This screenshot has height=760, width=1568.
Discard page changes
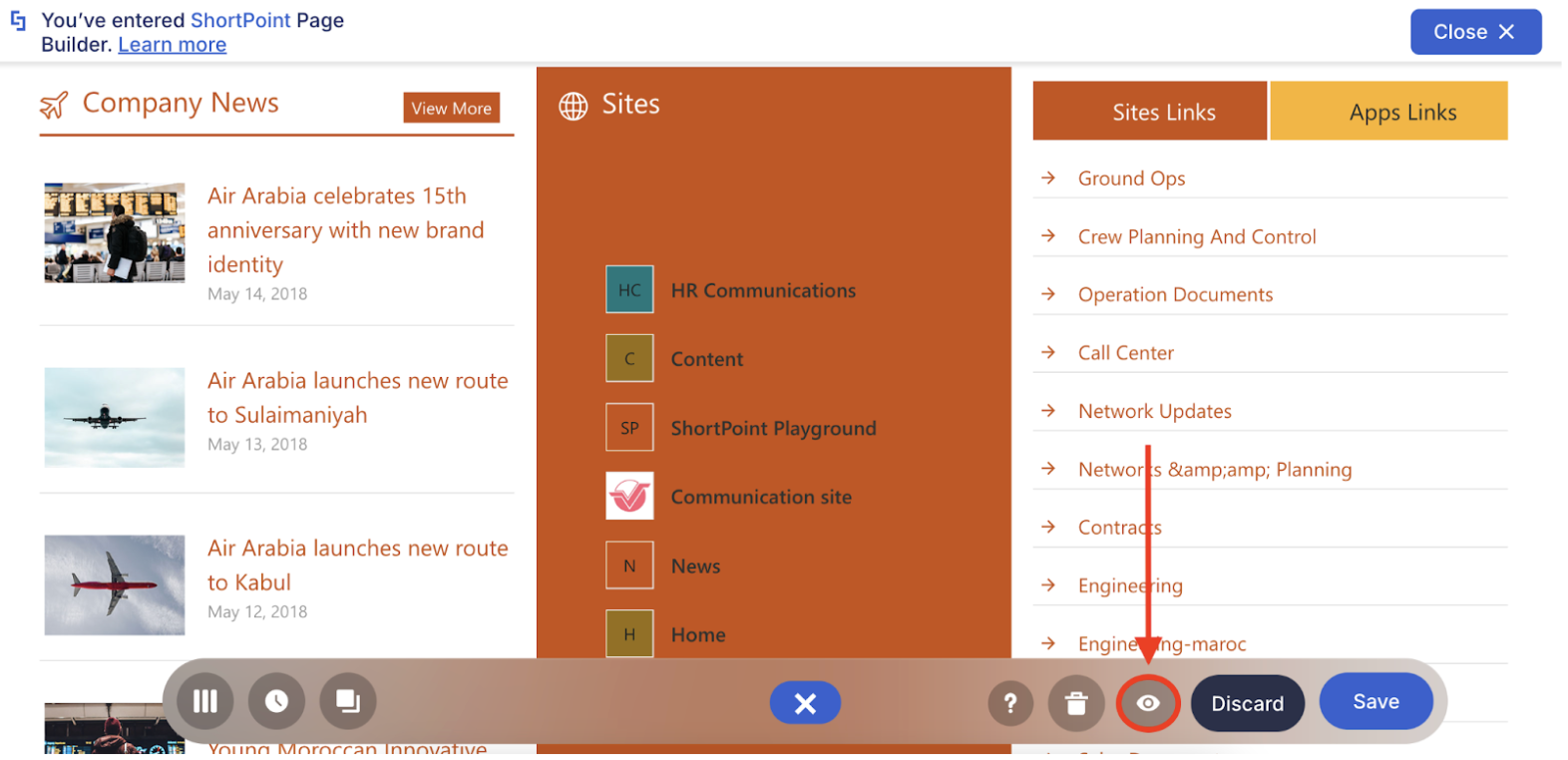tap(1247, 703)
